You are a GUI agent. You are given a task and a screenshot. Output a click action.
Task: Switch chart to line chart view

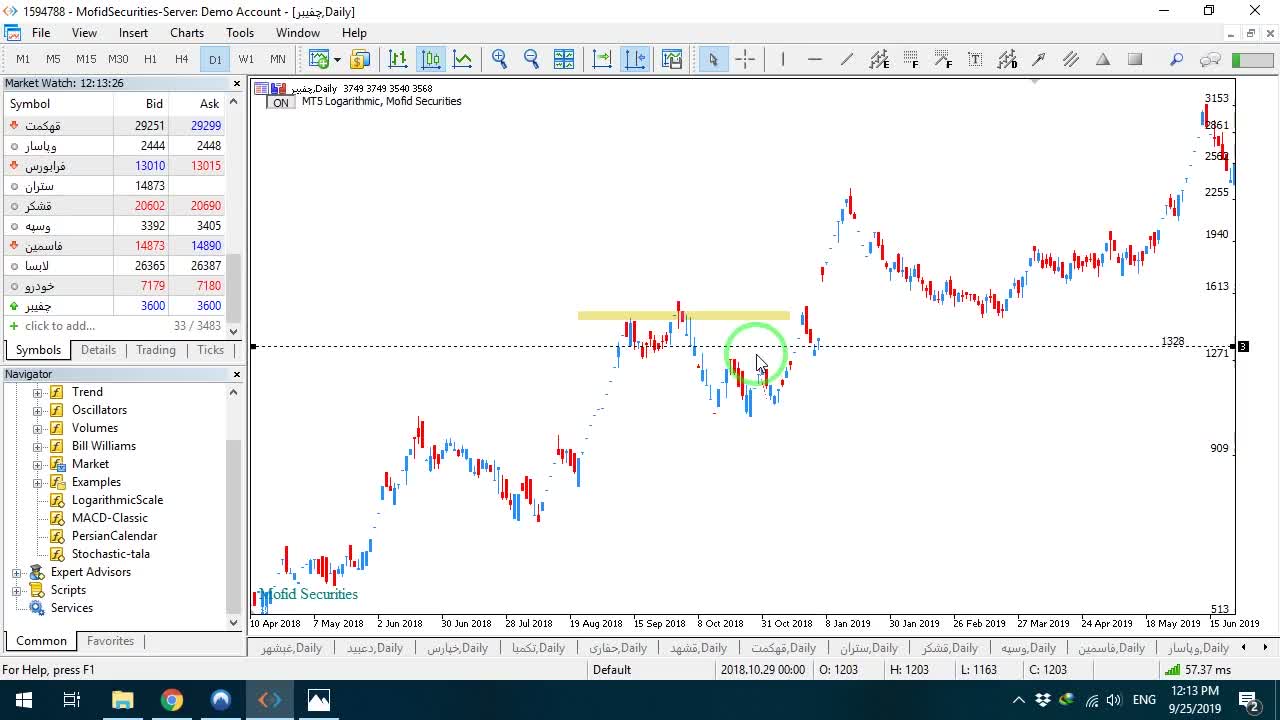point(463,59)
